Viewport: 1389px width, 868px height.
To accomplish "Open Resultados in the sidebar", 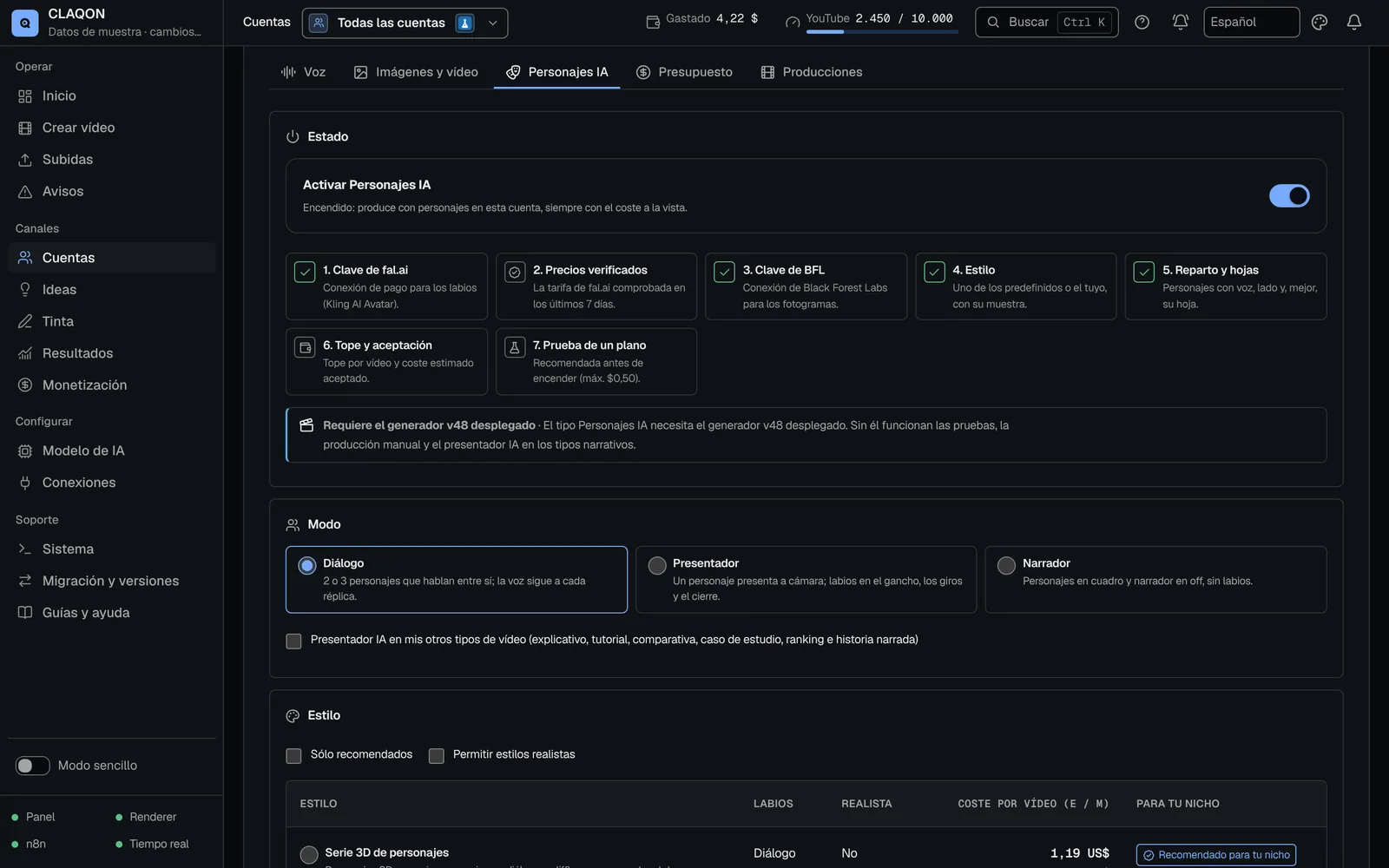I will coord(111,353).
